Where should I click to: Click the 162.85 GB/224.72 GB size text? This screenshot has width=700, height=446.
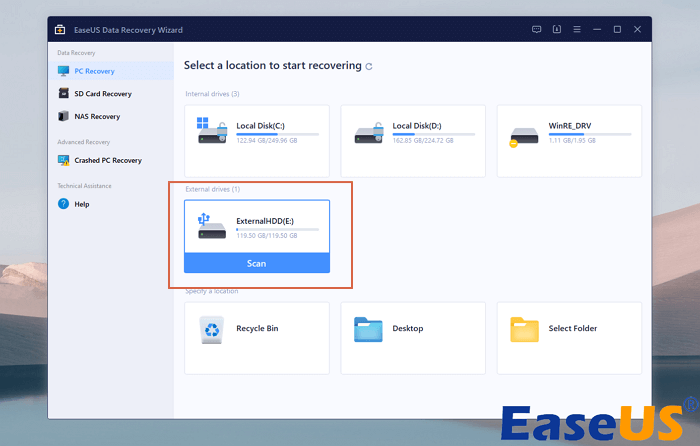click(423, 141)
